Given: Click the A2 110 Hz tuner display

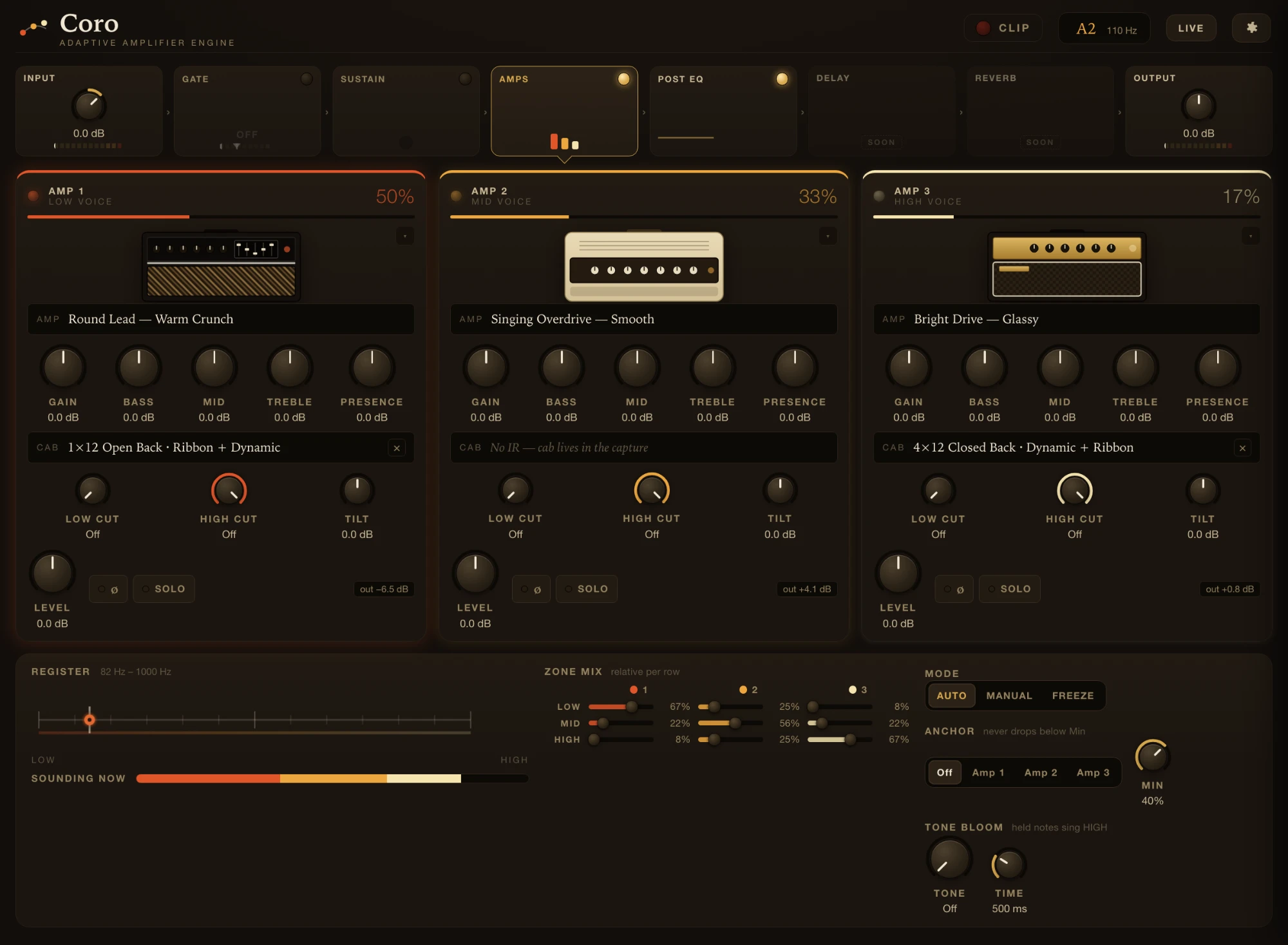Looking at the screenshot, I should click(x=1104, y=28).
